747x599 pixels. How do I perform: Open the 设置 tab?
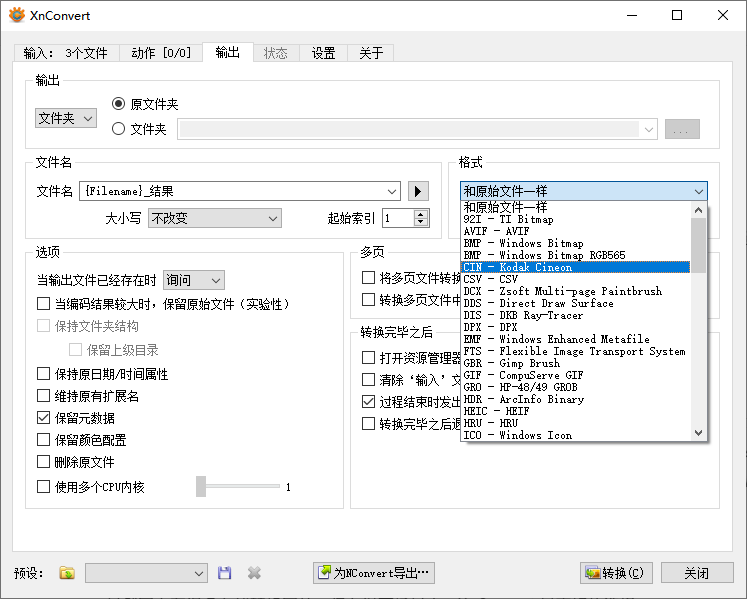[323, 53]
